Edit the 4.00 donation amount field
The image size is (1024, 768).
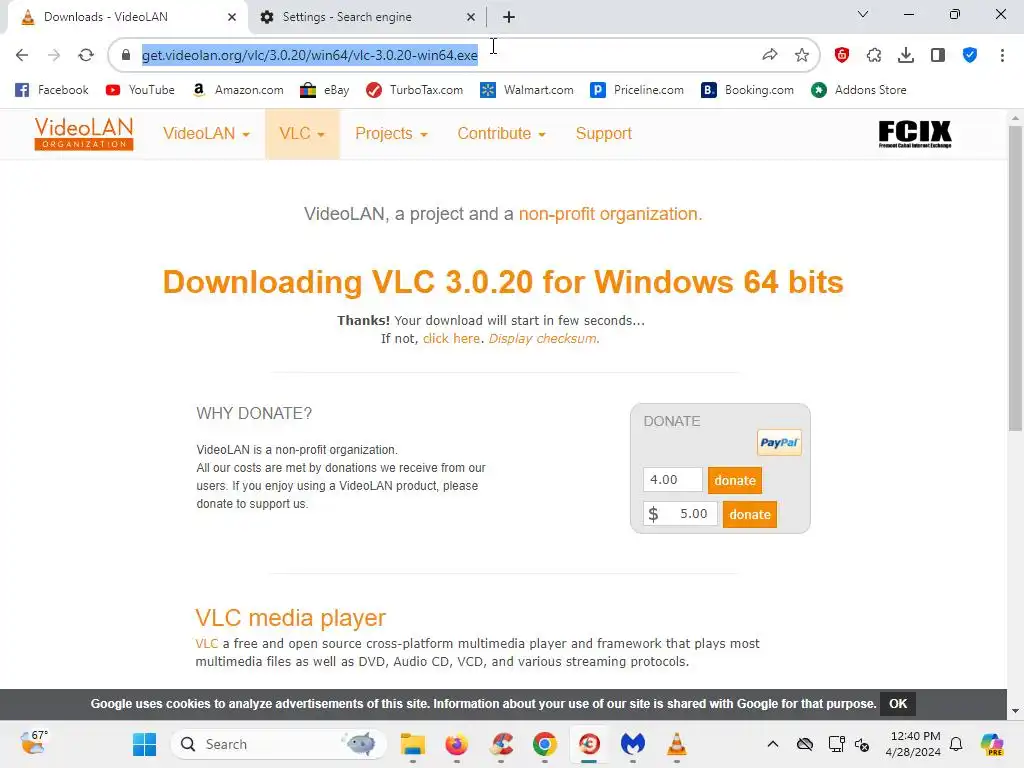pos(673,480)
